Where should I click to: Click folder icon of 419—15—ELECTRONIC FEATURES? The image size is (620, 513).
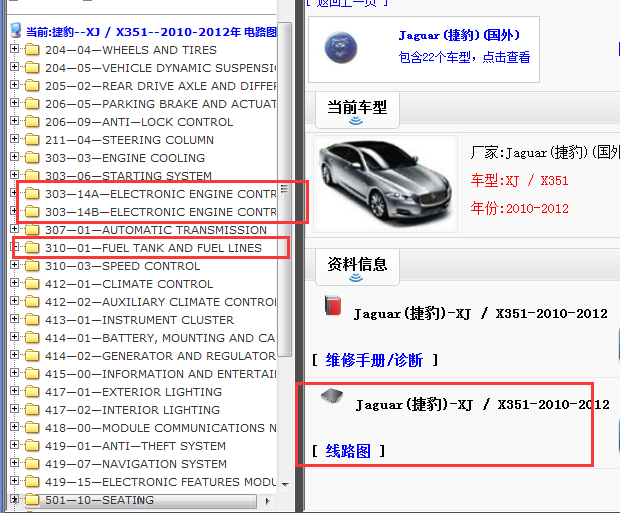click(32, 482)
